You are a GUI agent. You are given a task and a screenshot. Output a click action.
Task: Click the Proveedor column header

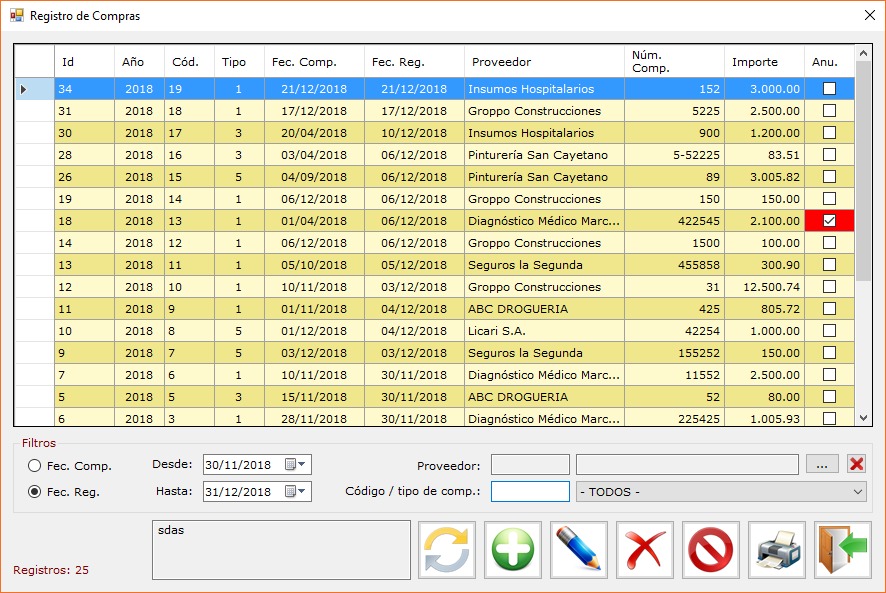pos(545,62)
